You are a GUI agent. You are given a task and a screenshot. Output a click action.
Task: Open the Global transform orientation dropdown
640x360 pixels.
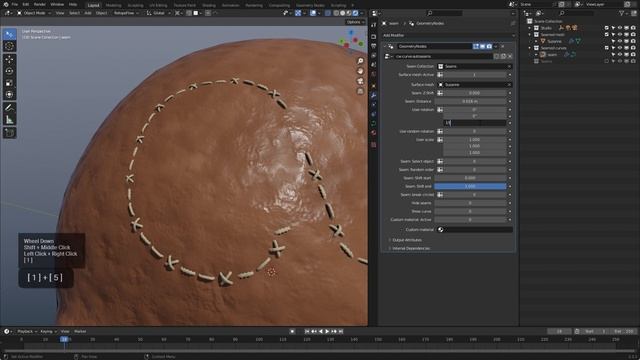click(159, 13)
